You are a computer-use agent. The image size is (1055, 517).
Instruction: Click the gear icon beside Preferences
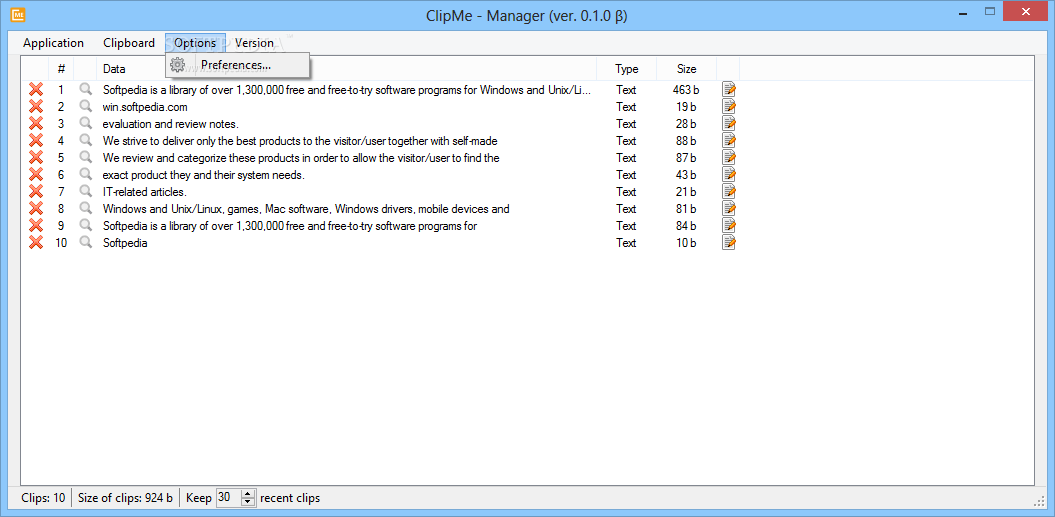click(x=179, y=65)
